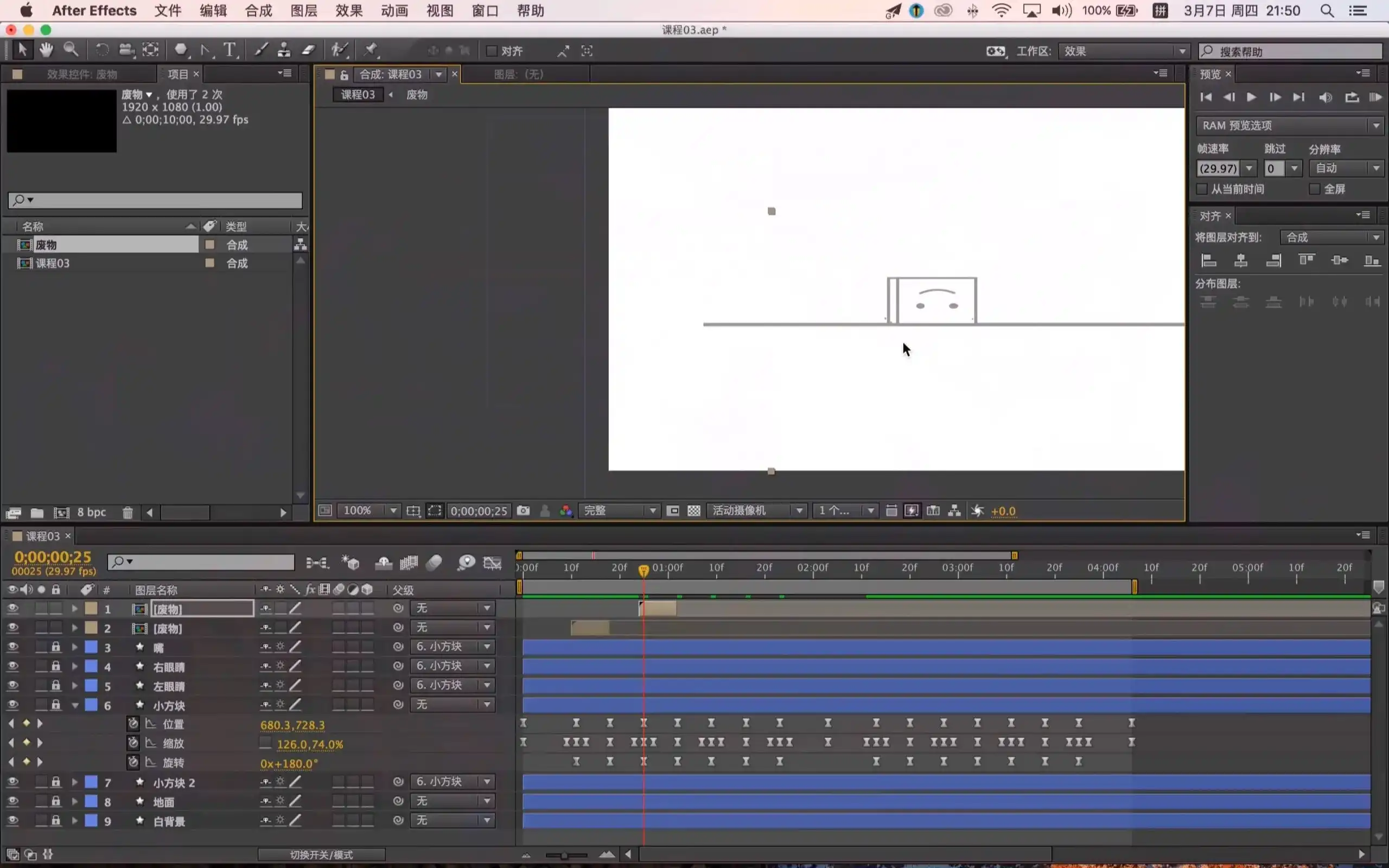Screen dimensions: 1389x868
Task: Play the preview in Preview panel
Action: click(1251, 97)
